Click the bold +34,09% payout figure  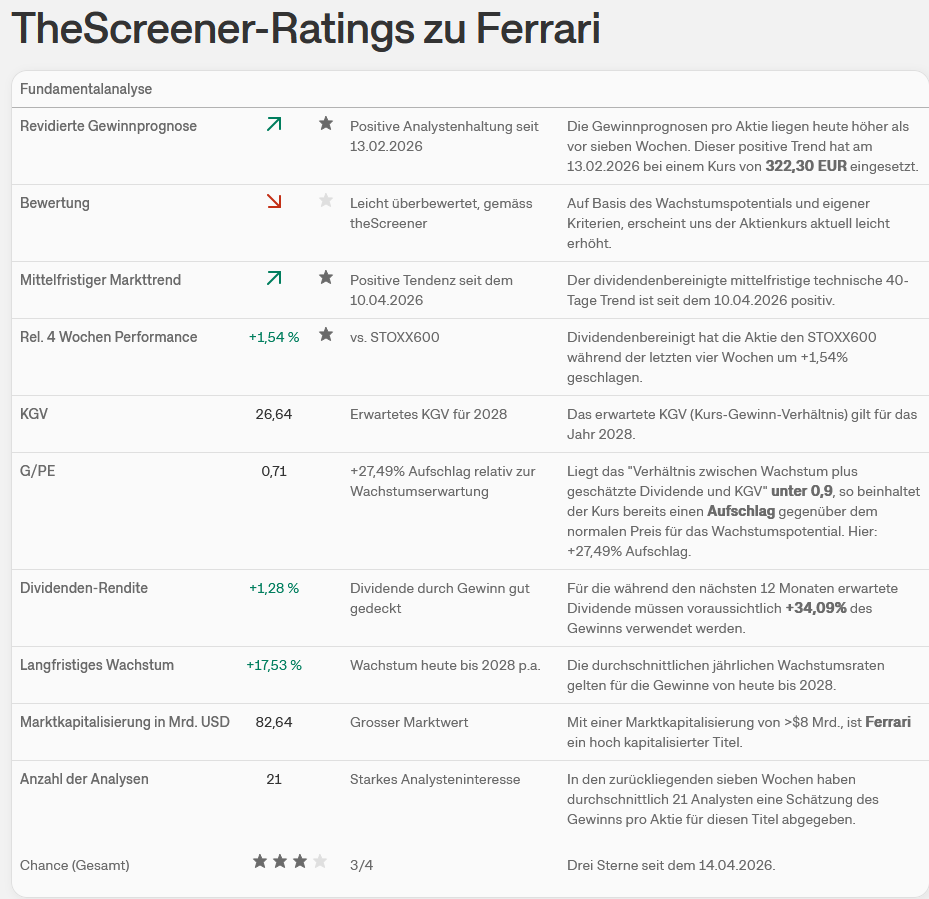[x=816, y=608]
